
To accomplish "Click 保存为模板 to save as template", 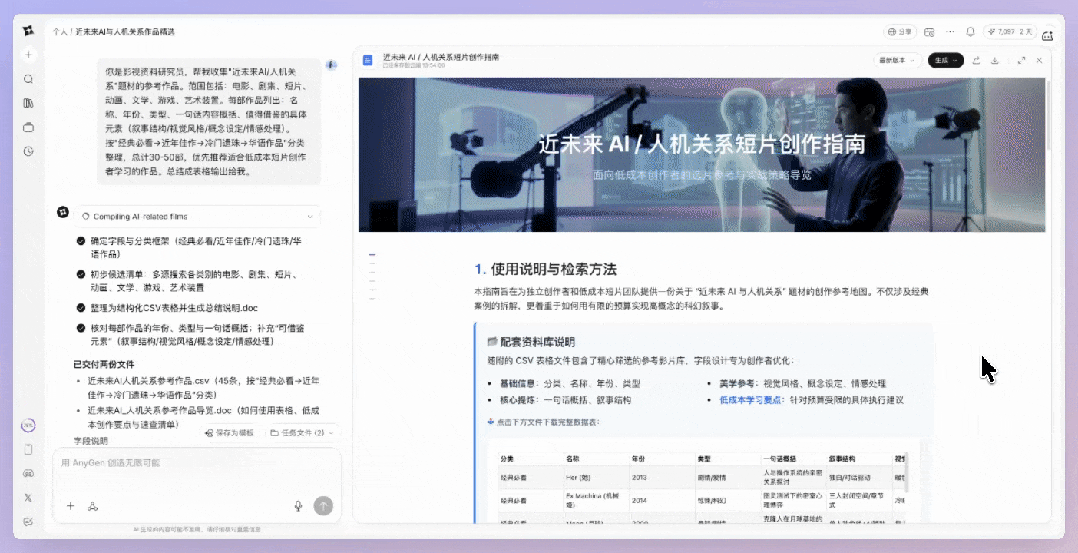I will (230, 433).
